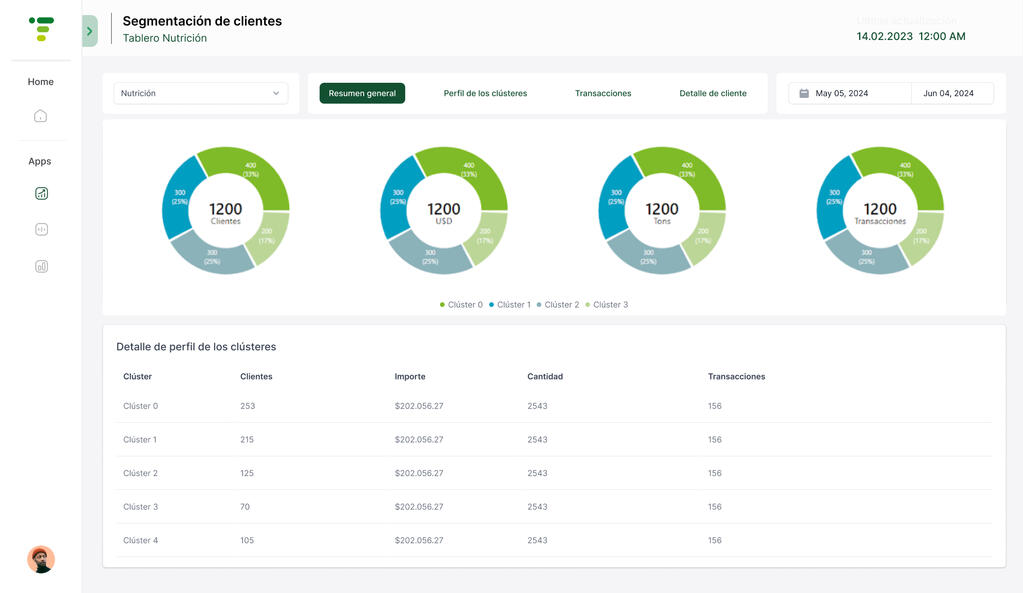
Task: Click the Importe column header
Action: click(410, 377)
